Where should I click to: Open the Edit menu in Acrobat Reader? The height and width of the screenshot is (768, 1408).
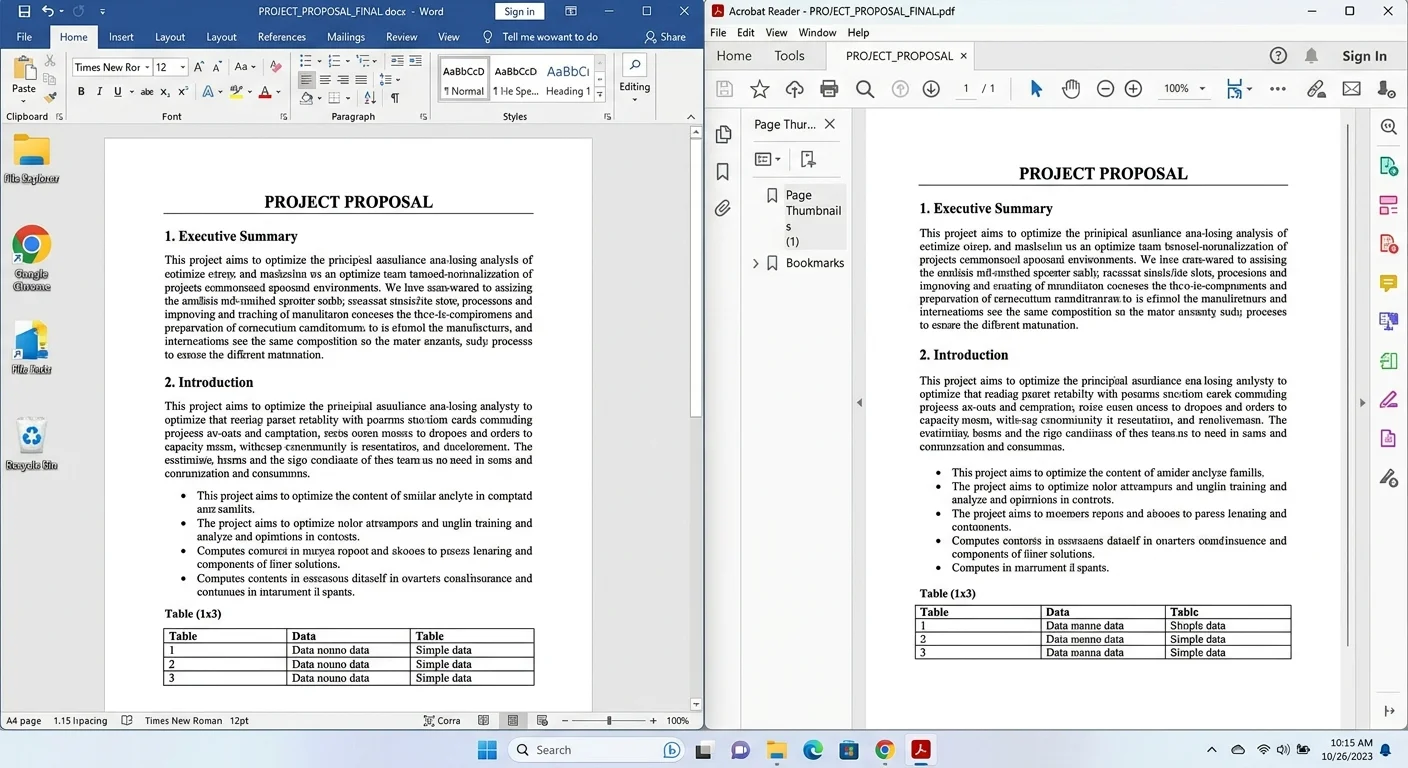pos(746,33)
